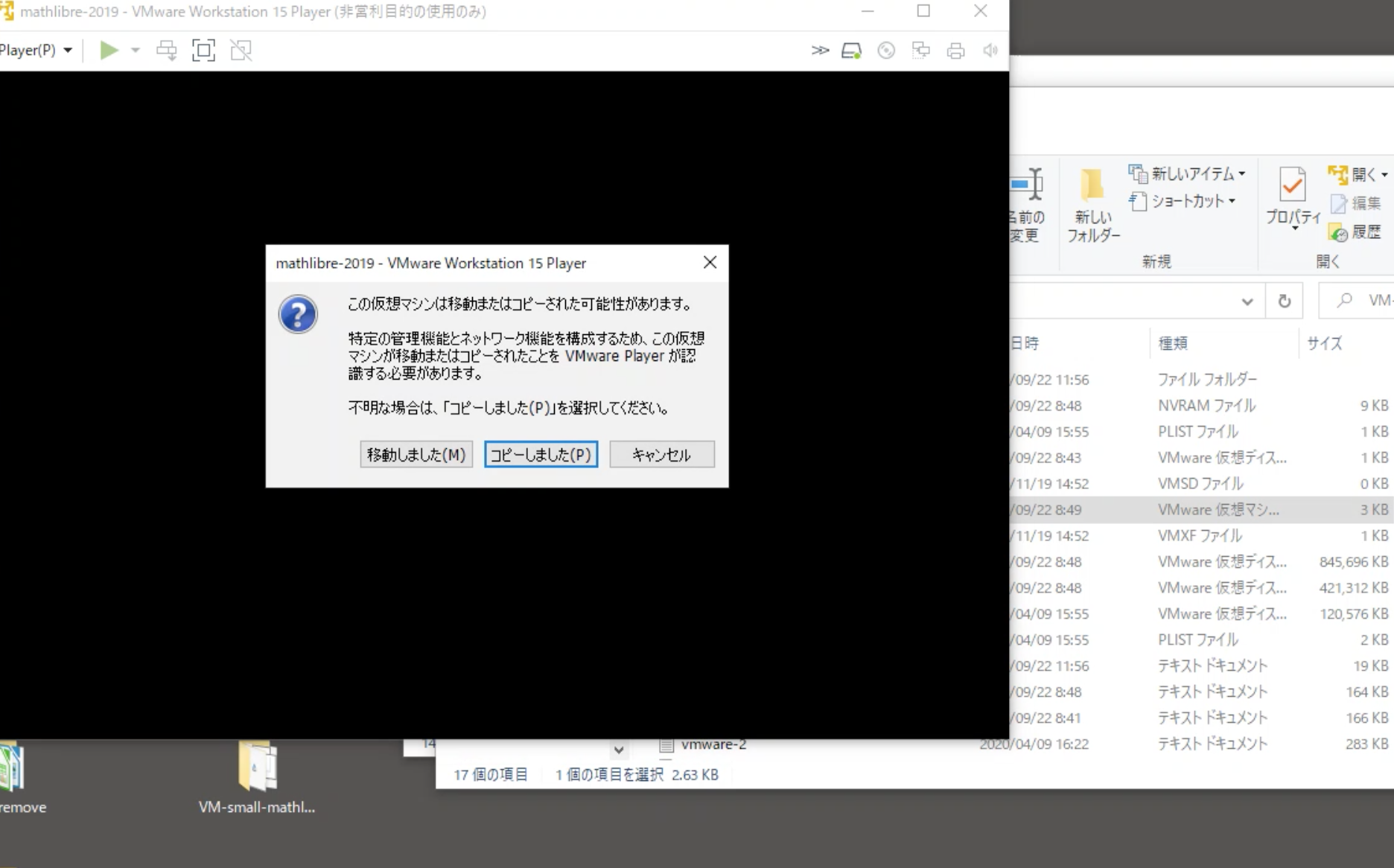Viewport: 1394px width, 868px height.
Task: Close the mathlibre-2019 dialog with X
Action: [710, 262]
